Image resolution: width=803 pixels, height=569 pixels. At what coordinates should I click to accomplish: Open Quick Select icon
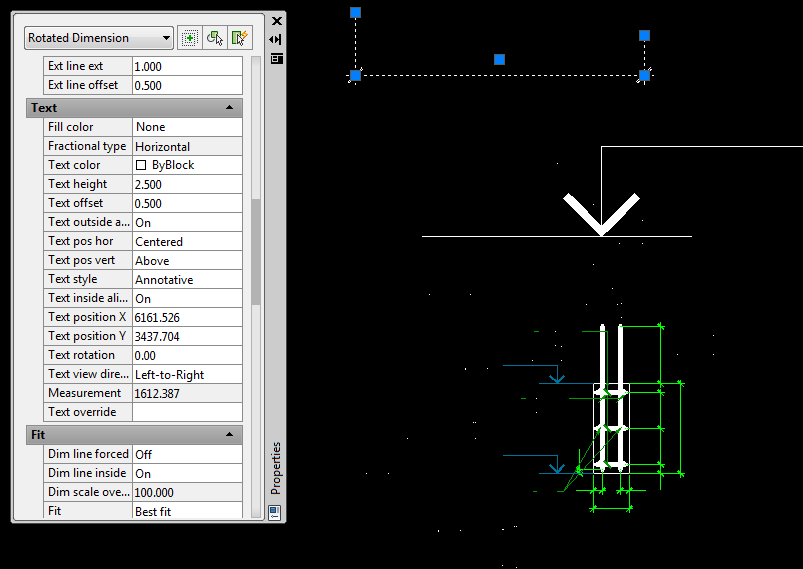(x=240, y=38)
